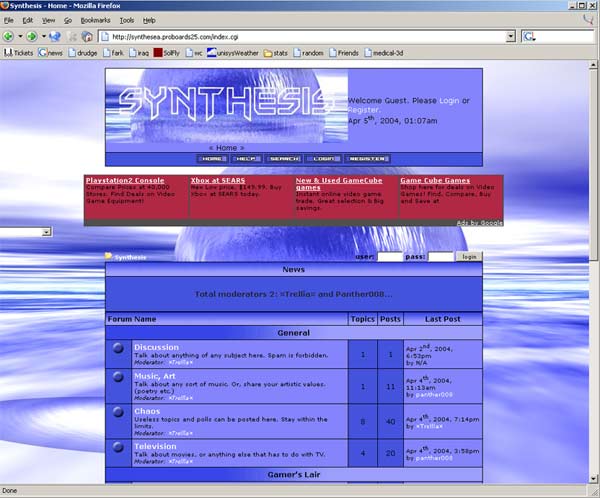Click the SEARCH forum navigation button

coord(285,158)
